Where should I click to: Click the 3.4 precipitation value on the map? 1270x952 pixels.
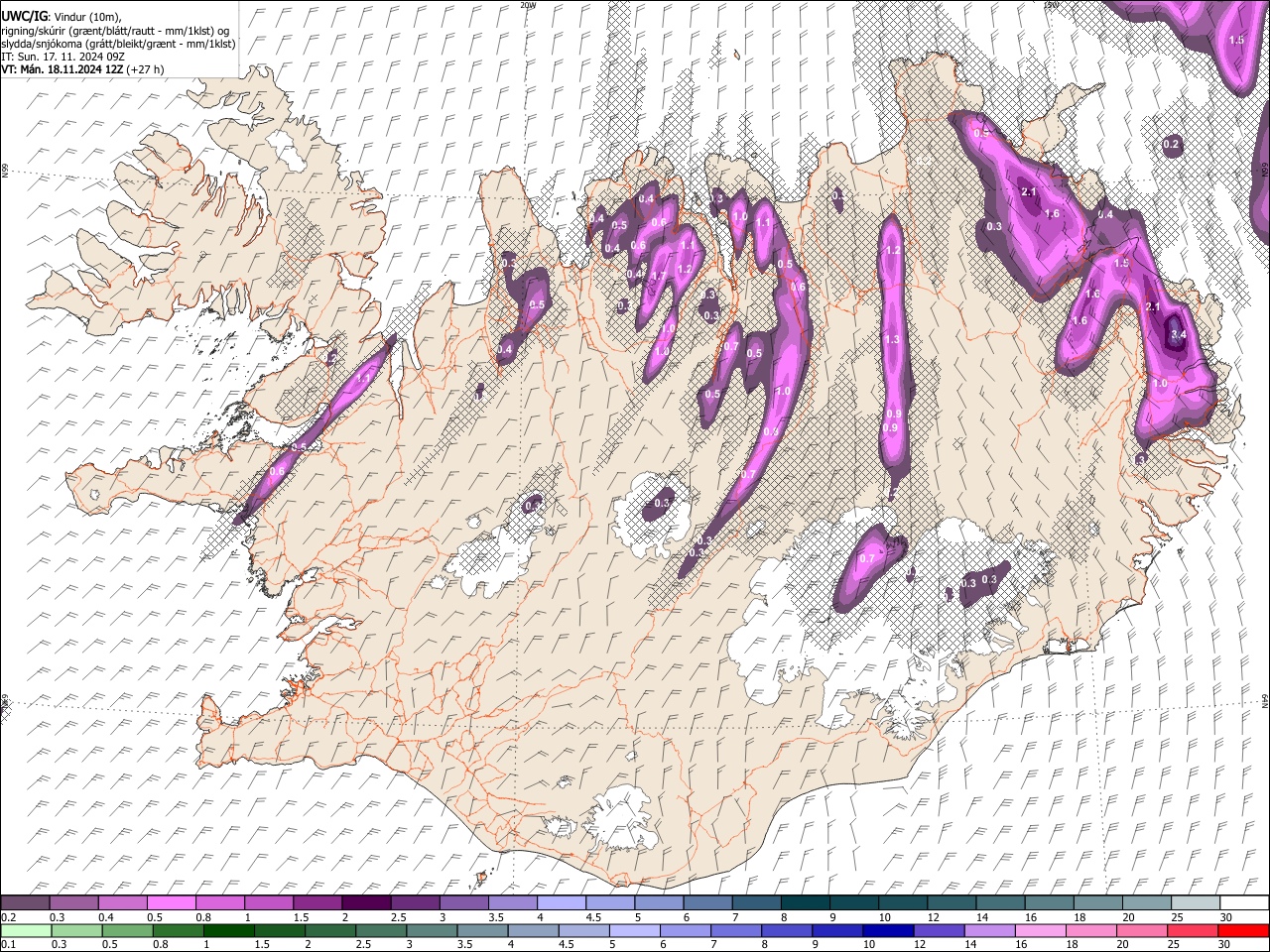pyautogui.click(x=1179, y=335)
